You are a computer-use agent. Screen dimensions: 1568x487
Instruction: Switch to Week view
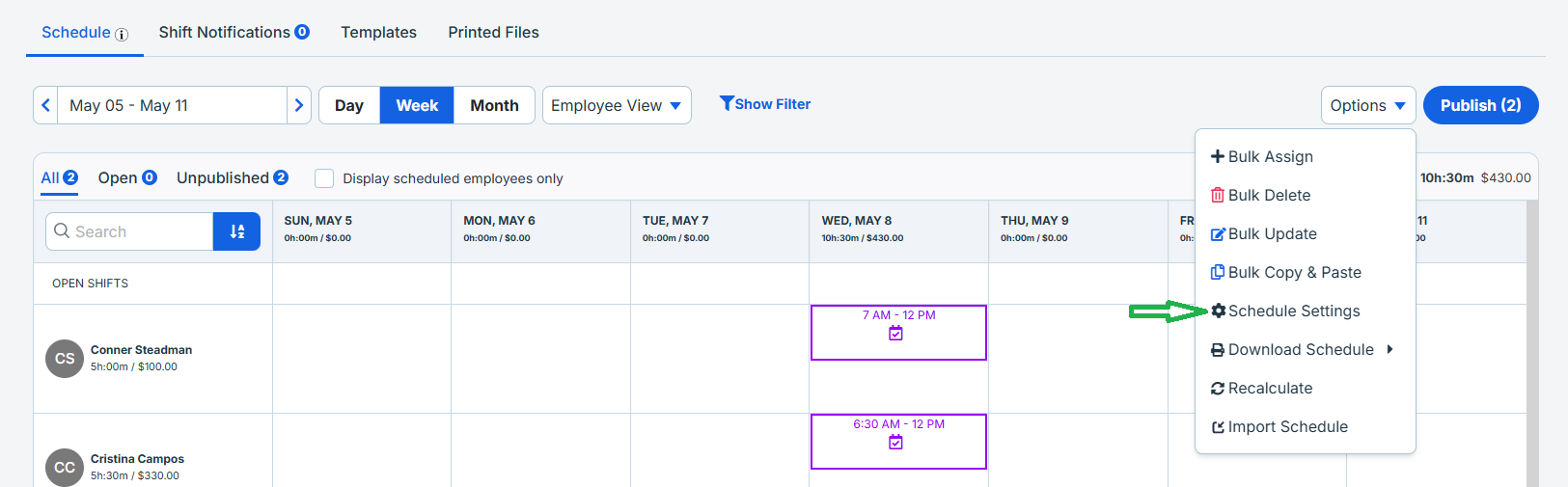tap(417, 105)
